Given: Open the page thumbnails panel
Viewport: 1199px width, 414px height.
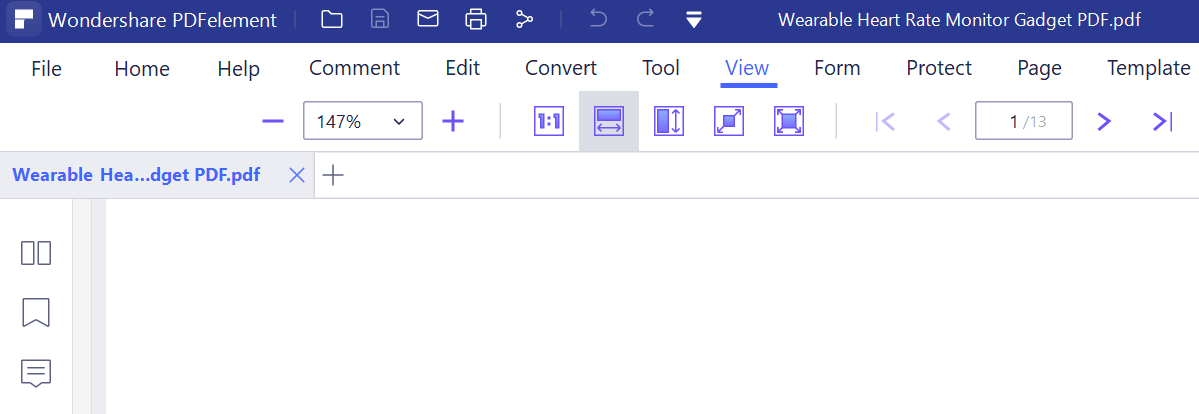Looking at the screenshot, I should (x=36, y=253).
